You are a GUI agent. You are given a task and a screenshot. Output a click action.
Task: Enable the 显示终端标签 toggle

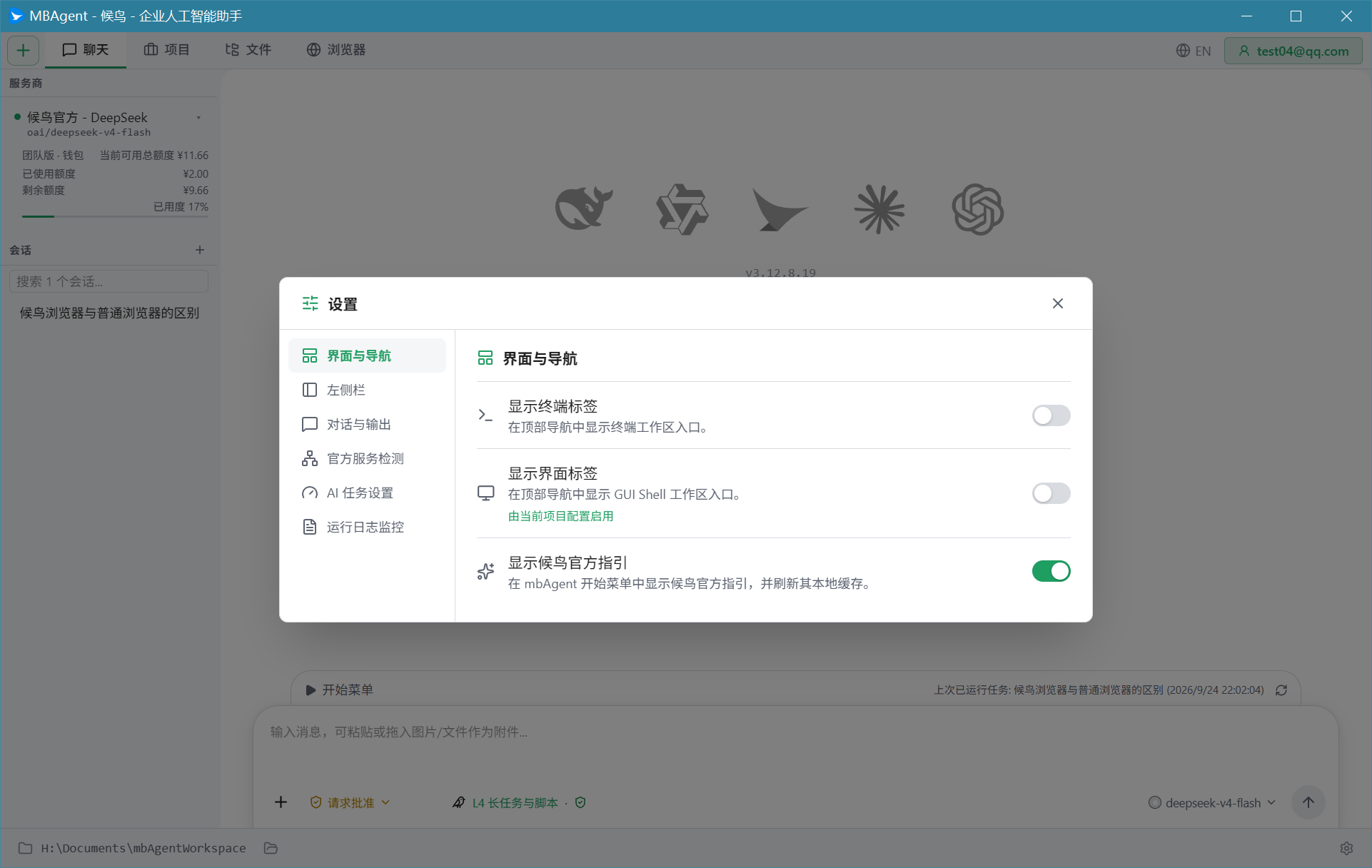pyautogui.click(x=1051, y=415)
